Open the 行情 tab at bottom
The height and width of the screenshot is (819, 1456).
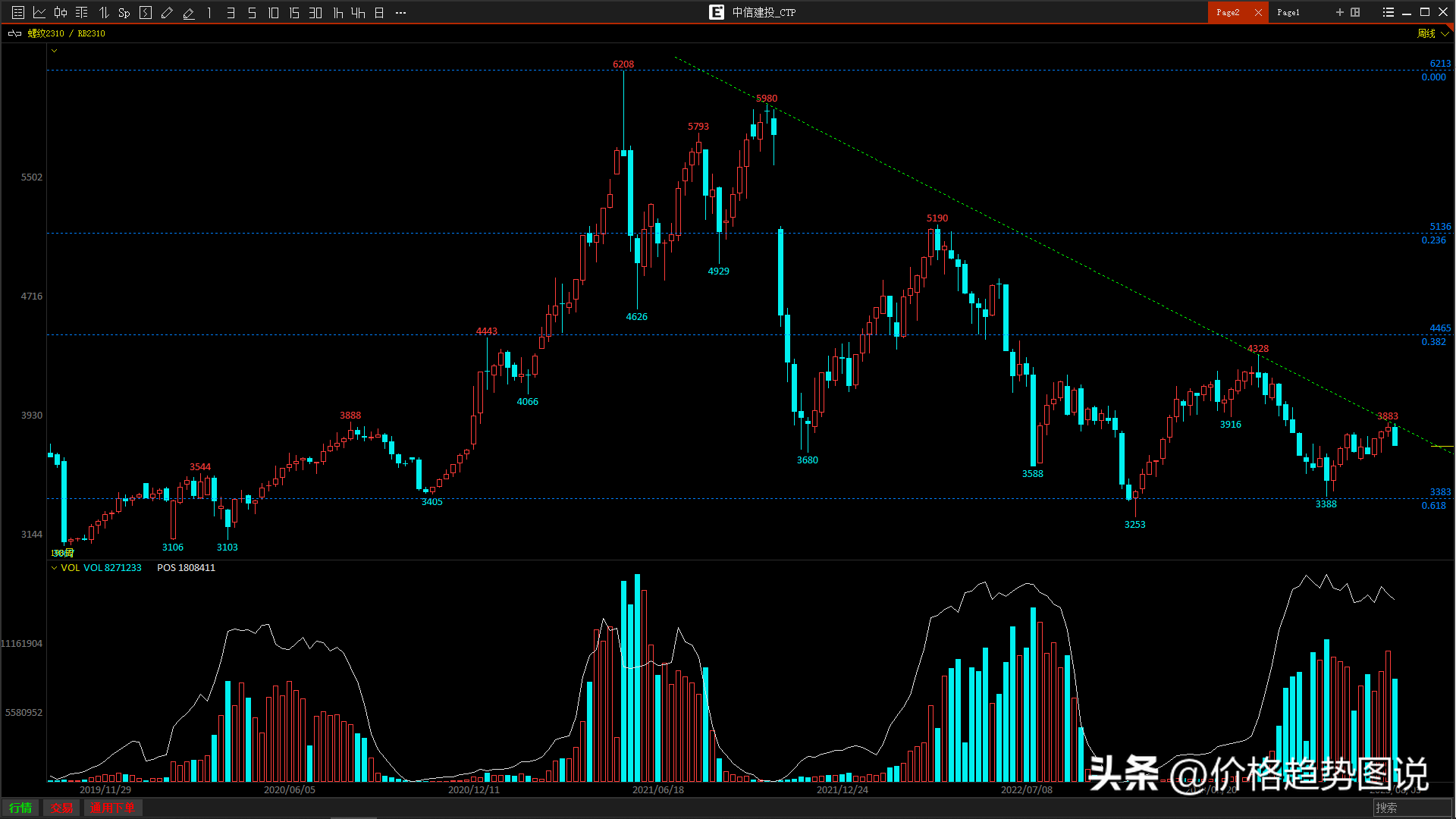(20, 808)
